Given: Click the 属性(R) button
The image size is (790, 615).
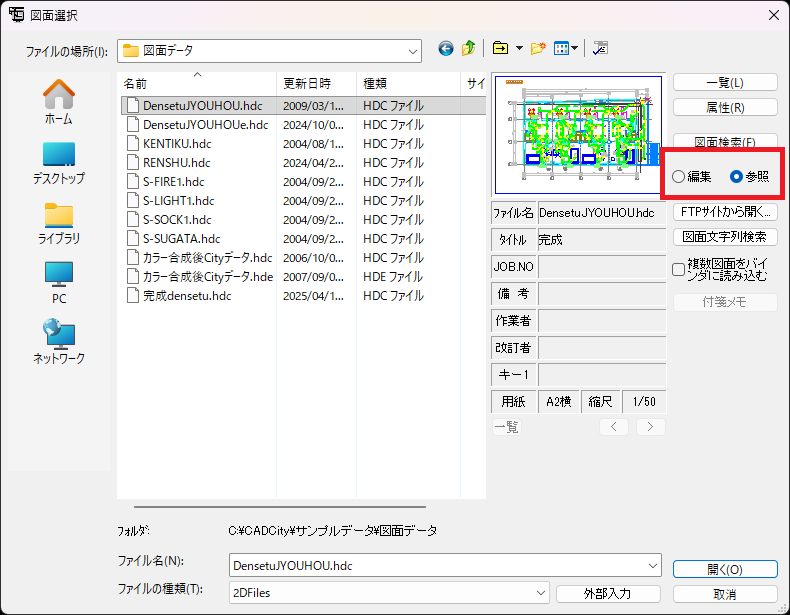Looking at the screenshot, I should pos(725,107).
